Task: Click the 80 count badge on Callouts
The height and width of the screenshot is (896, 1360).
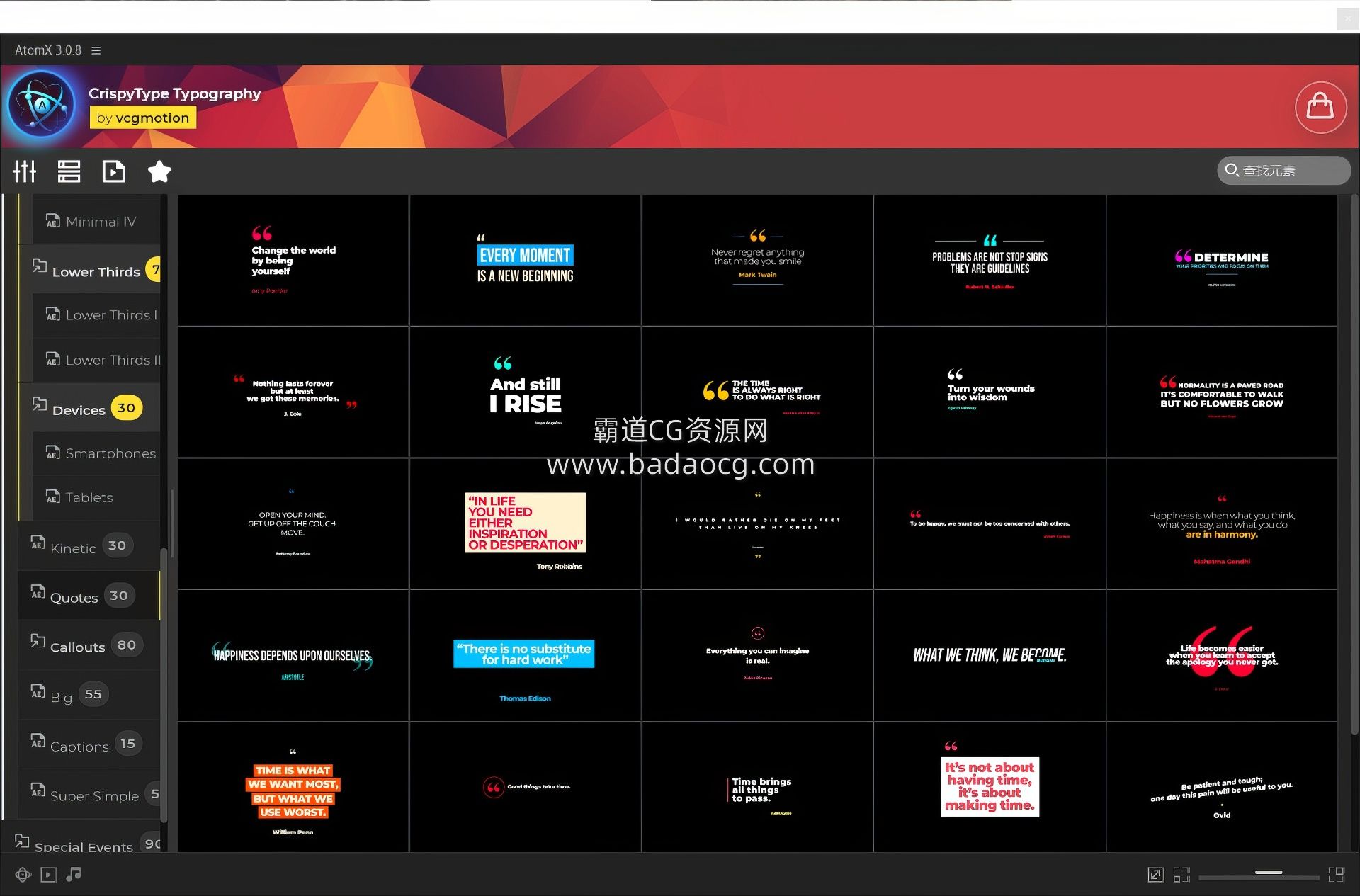Action: [x=127, y=645]
